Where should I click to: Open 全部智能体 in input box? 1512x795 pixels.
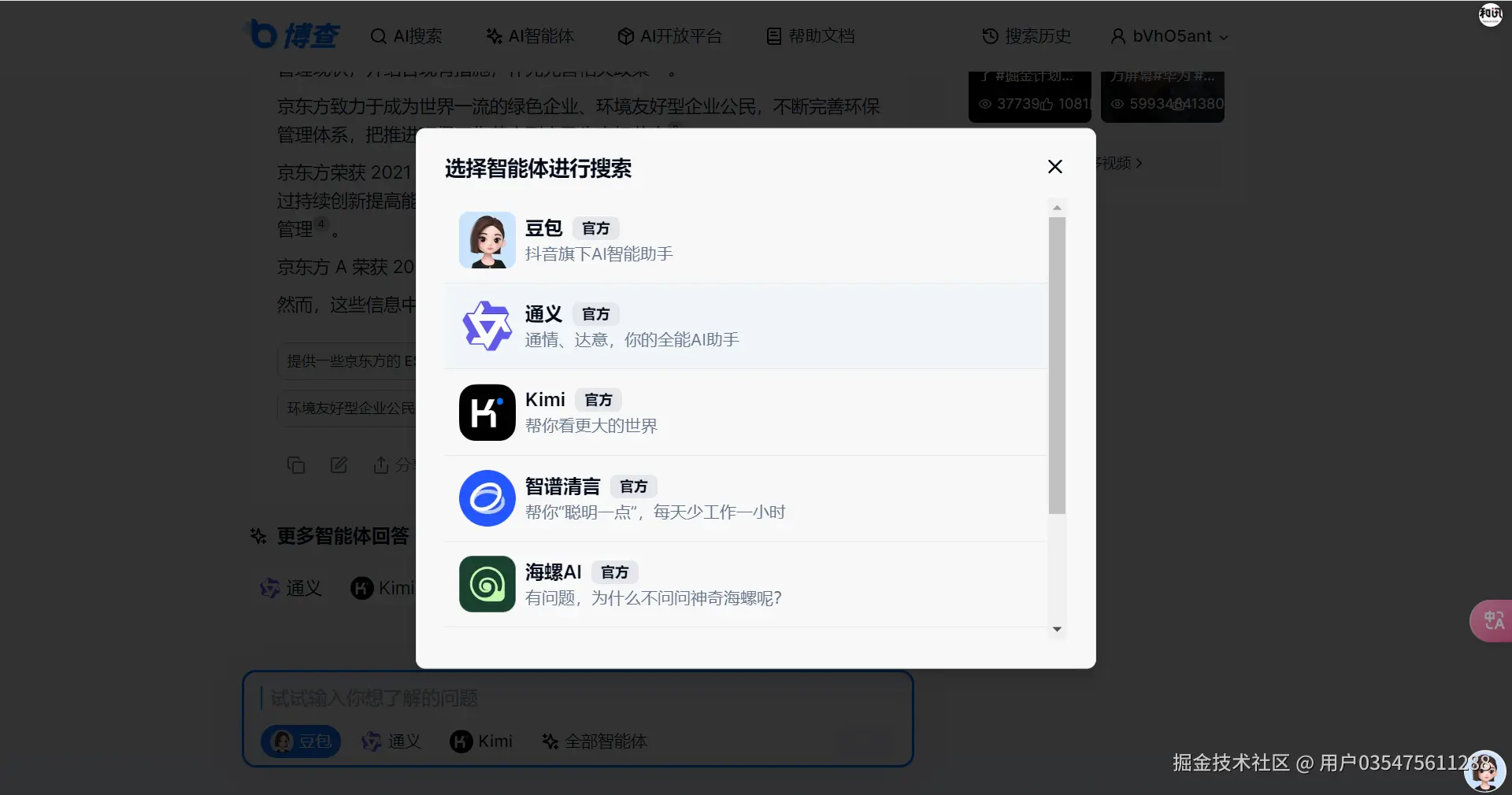(595, 741)
